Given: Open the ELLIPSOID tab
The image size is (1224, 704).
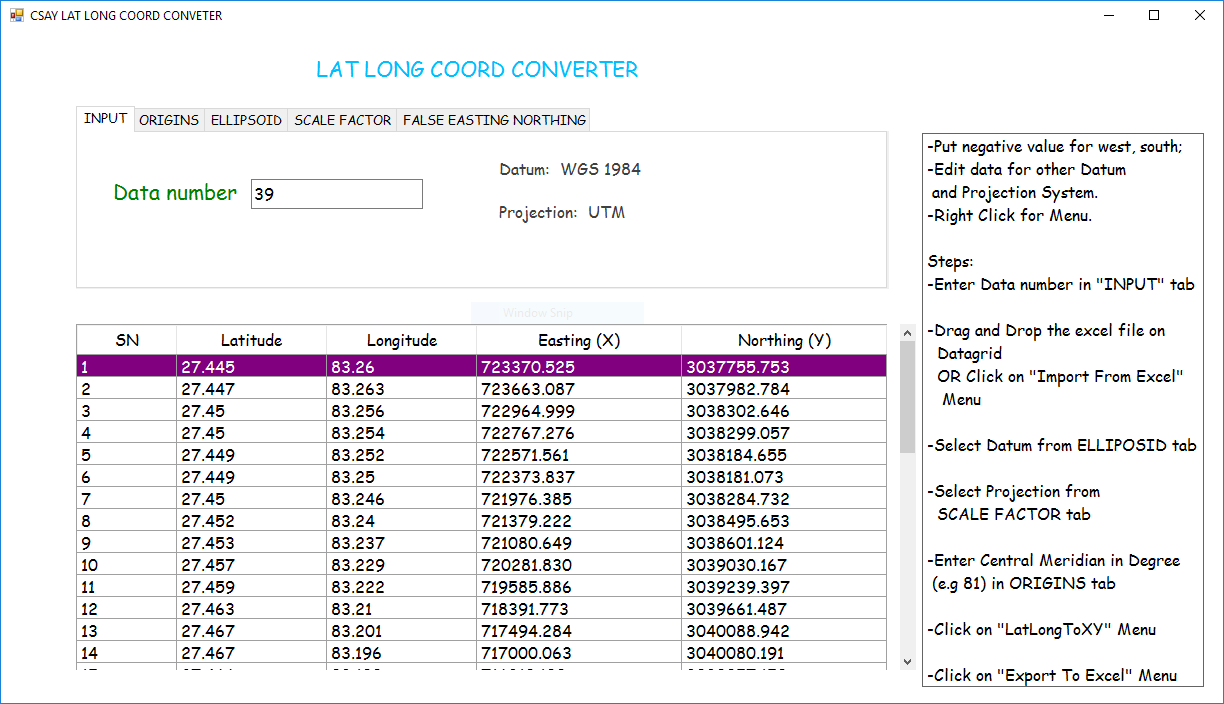Looking at the screenshot, I should click(x=246, y=120).
